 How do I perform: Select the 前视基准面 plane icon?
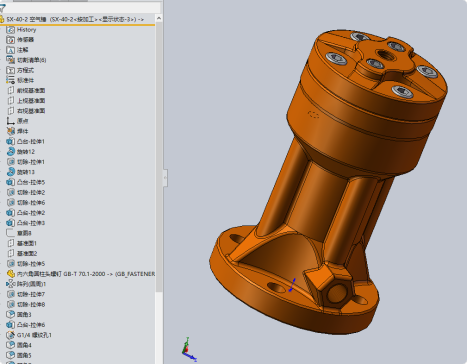pyautogui.click(x=11, y=90)
